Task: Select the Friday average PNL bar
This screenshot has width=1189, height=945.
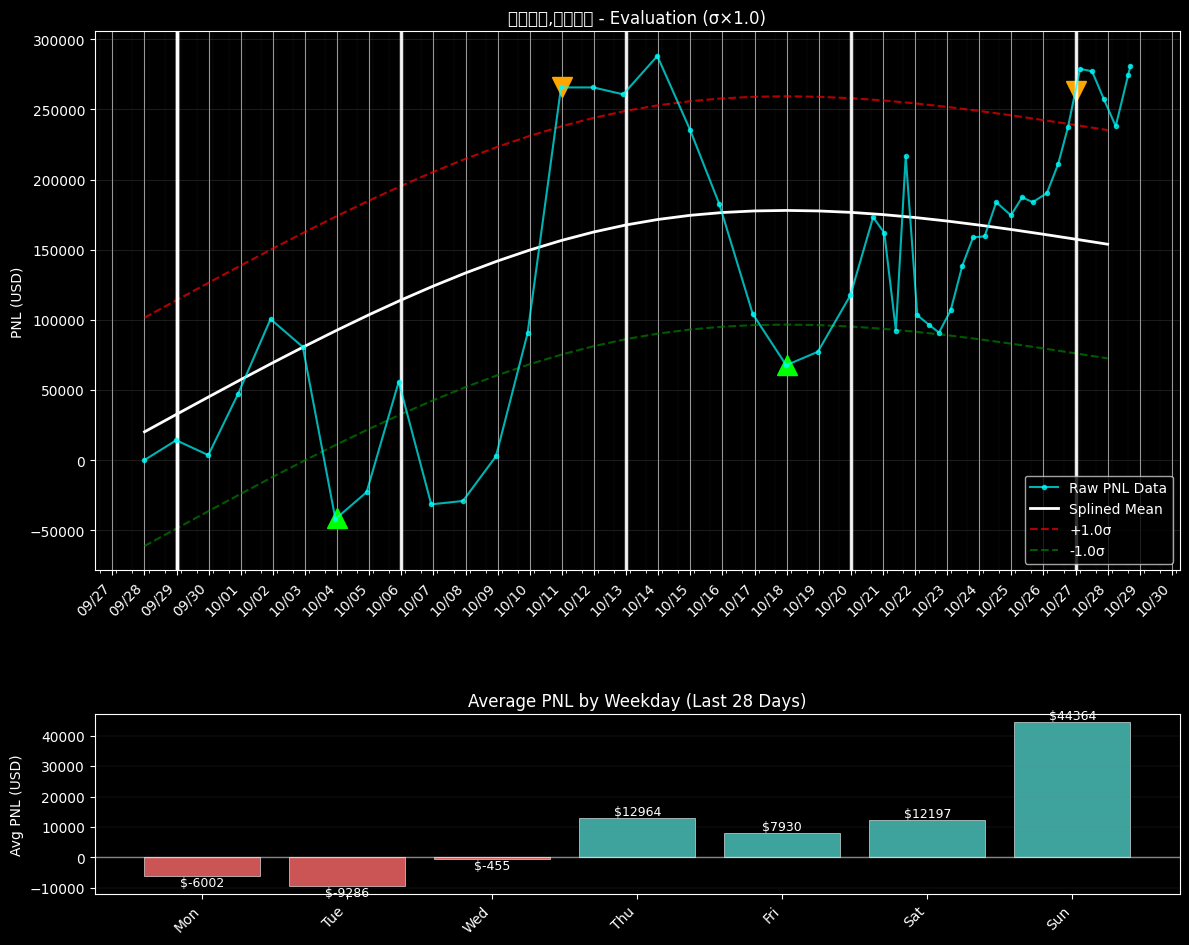Action: (x=782, y=845)
